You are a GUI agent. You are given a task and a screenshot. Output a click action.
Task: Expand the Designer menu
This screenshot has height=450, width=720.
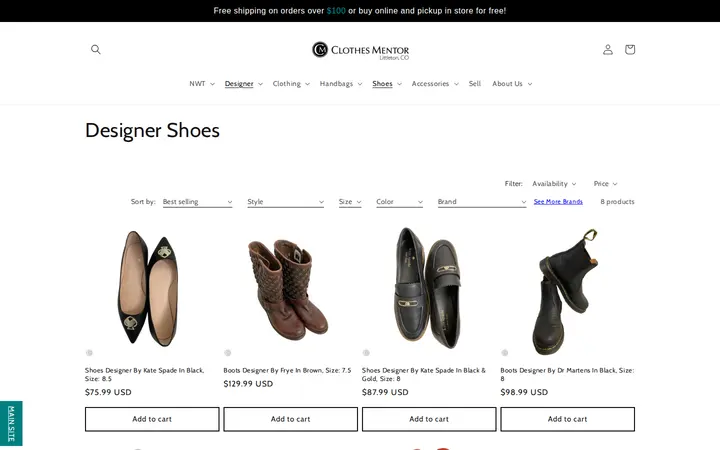click(x=243, y=84)
